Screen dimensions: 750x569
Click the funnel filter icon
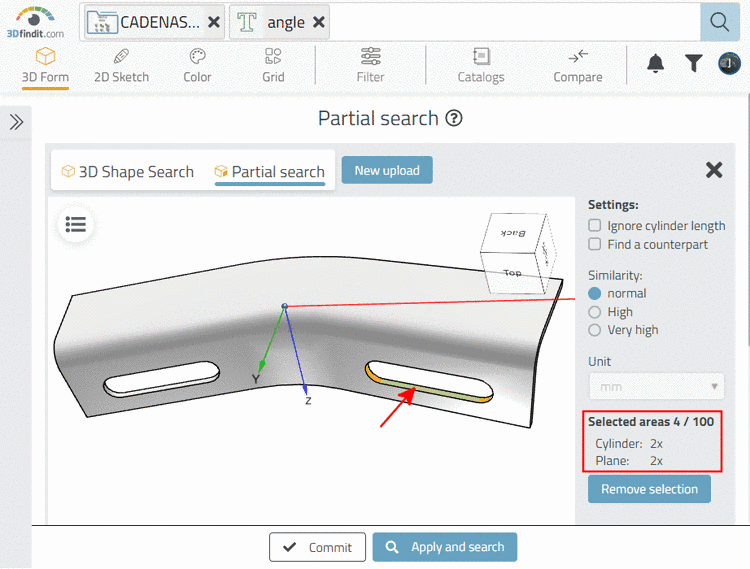(693, 63)
